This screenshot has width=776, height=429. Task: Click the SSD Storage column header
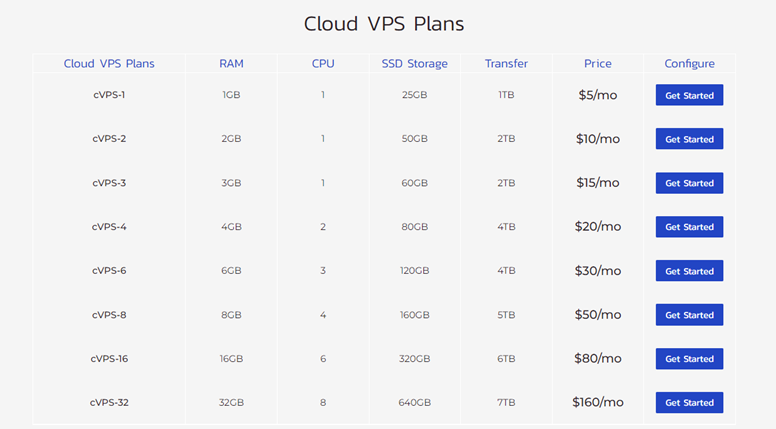pos(414,64)
